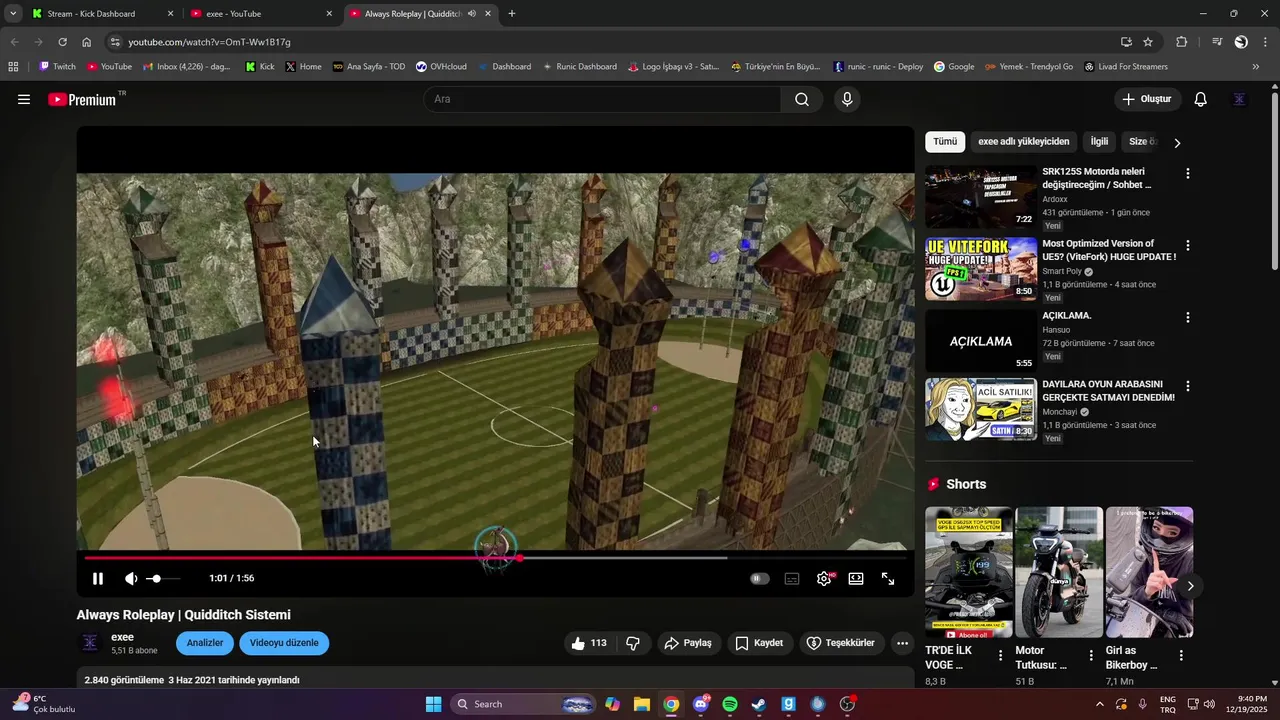The height and width of the screenshot is (720, 1280).
Task: Open the AÇIKLAMA video thumbnail
Action: (x=981, y=341)
